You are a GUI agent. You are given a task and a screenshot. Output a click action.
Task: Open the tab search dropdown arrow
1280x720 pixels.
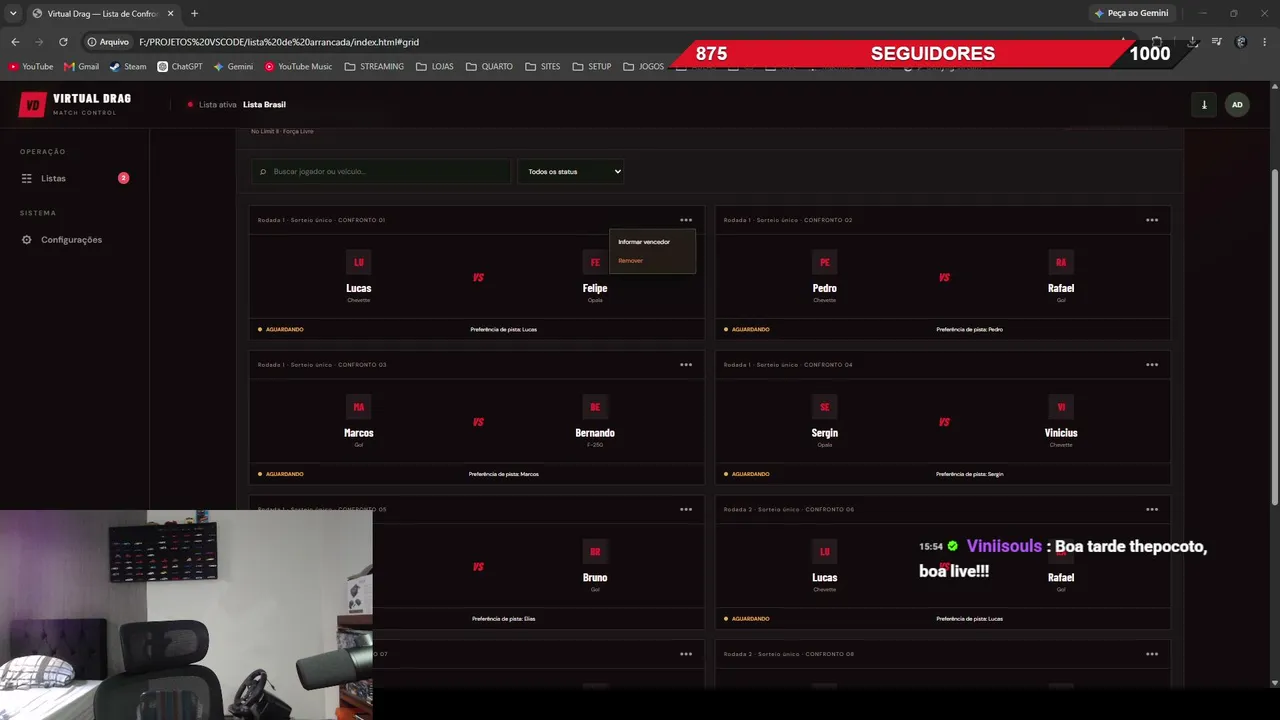(x=13, y=13)
